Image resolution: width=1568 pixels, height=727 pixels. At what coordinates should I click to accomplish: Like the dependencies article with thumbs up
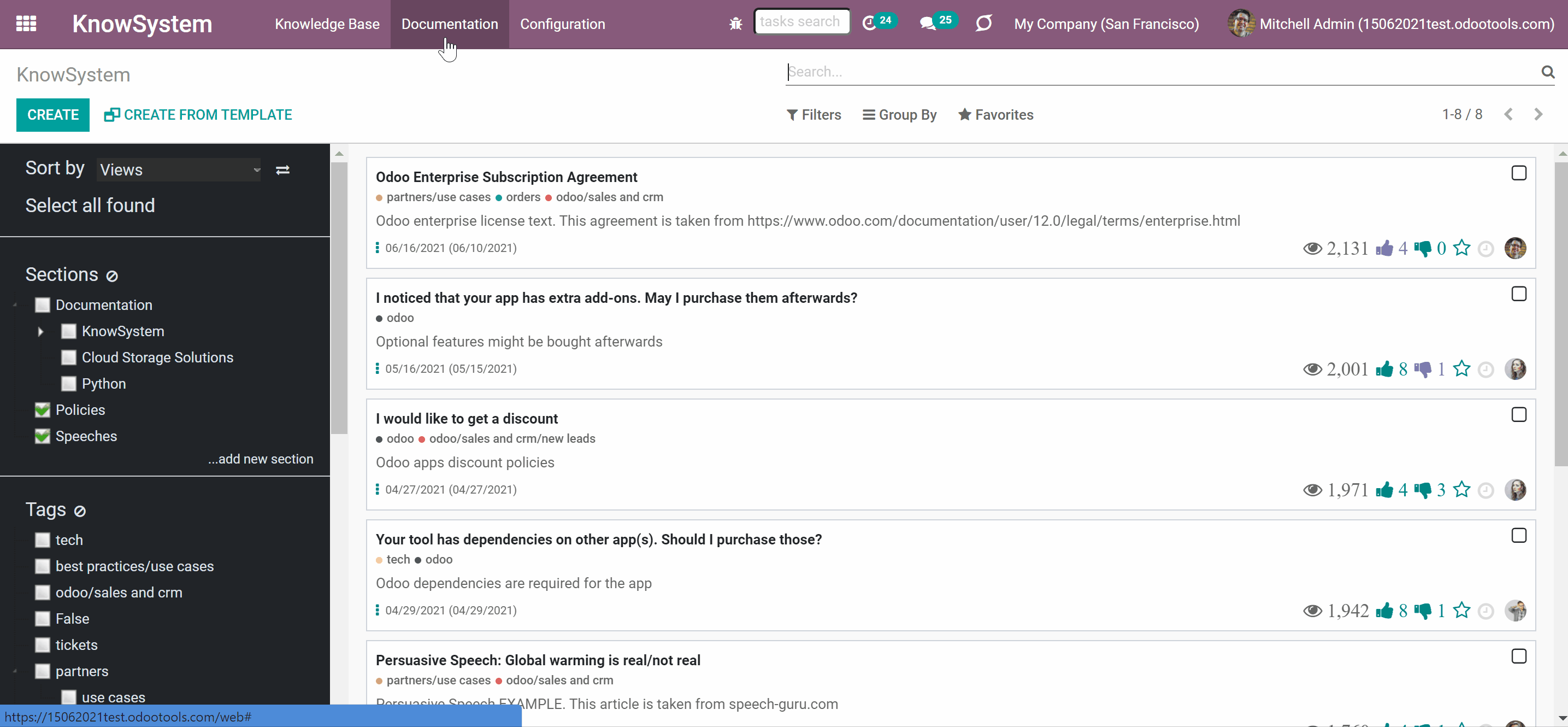click(x=1384, y=610)
